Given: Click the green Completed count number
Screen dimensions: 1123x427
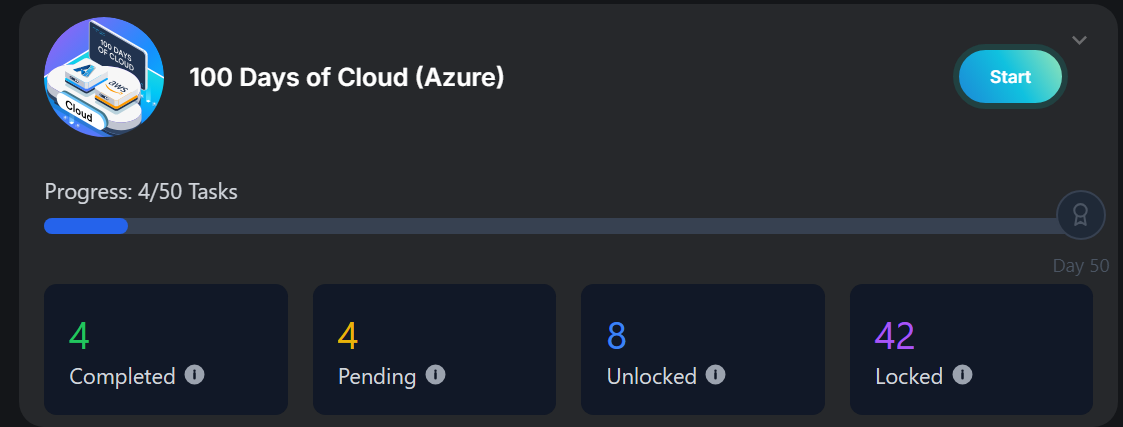Looking at the screenshot, I should (x=79, y=336).
